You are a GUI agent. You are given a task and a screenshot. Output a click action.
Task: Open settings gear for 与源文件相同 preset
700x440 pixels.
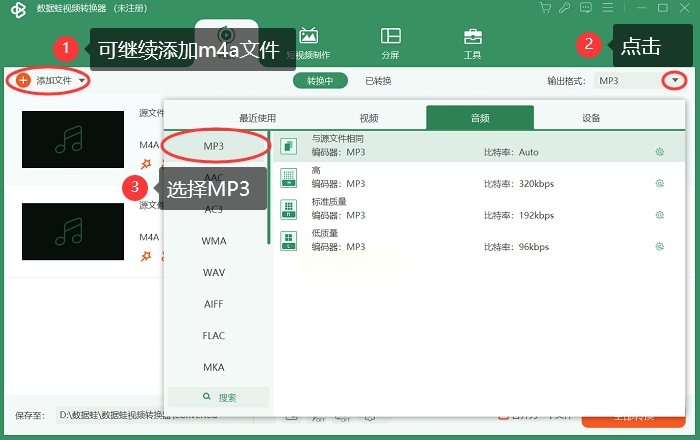[x=659, y=152]
